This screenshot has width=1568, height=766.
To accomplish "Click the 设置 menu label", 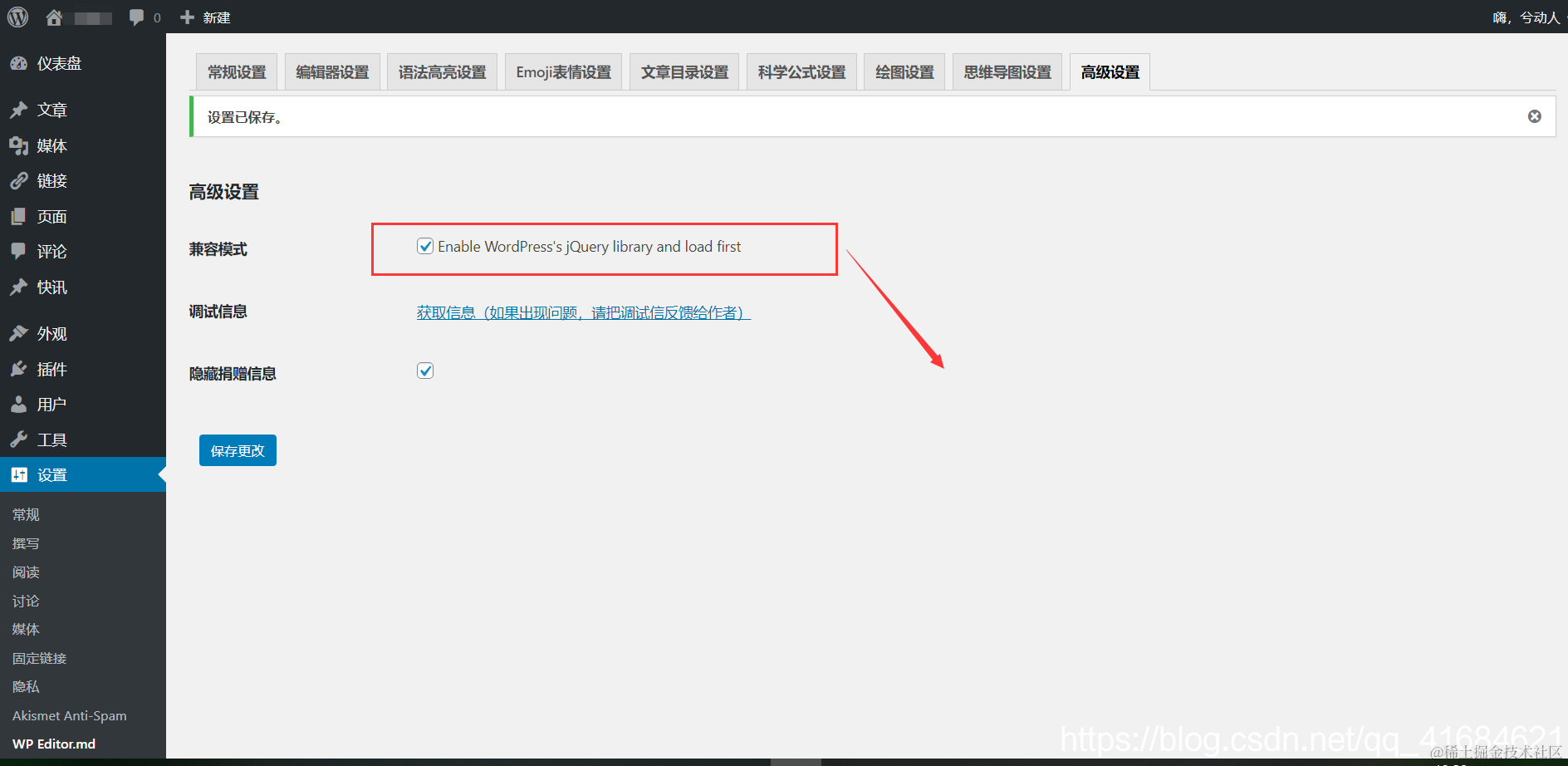I will pyautogui.click(x=51, y=474).
